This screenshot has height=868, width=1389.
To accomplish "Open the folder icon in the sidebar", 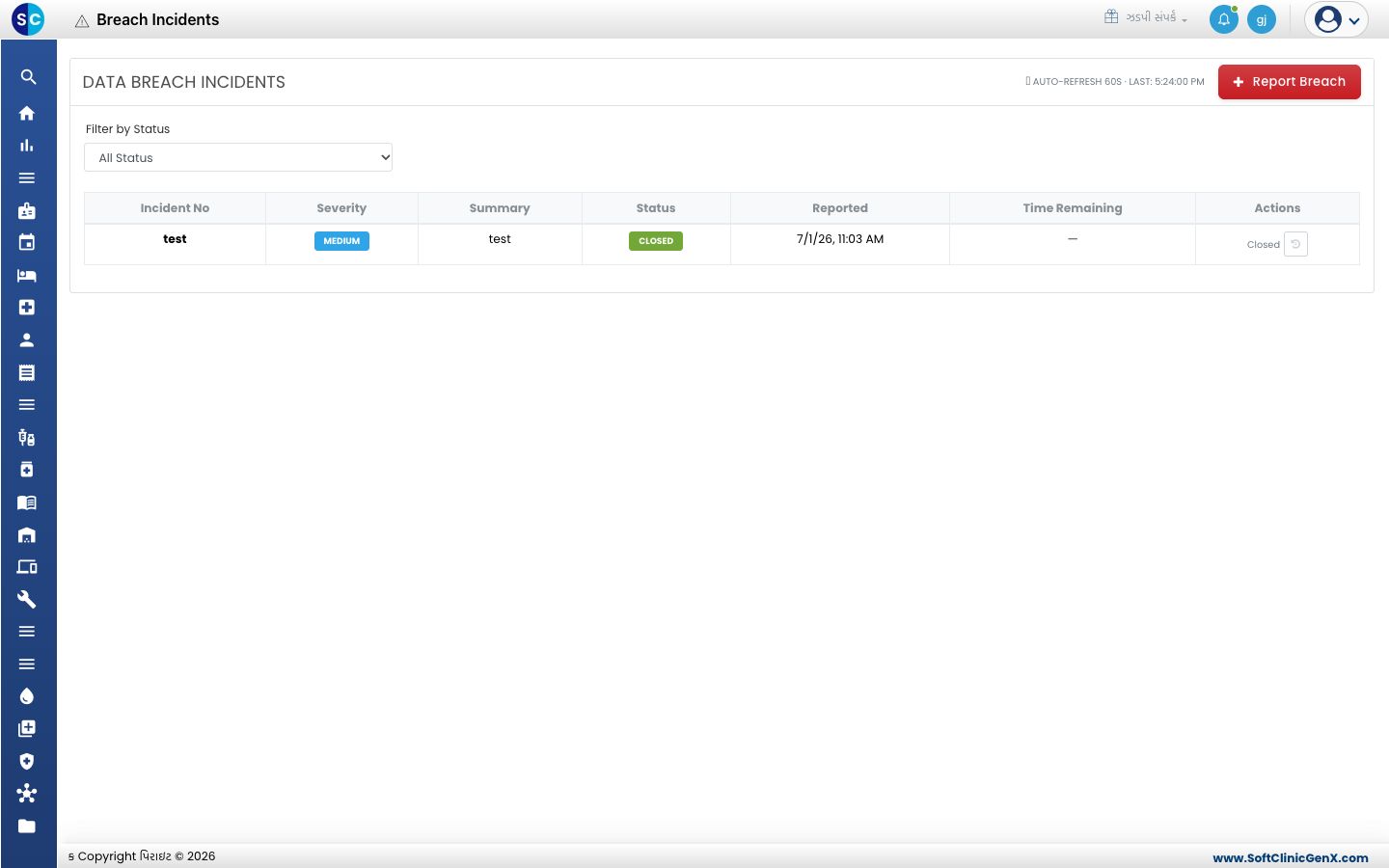I will 27,827.
